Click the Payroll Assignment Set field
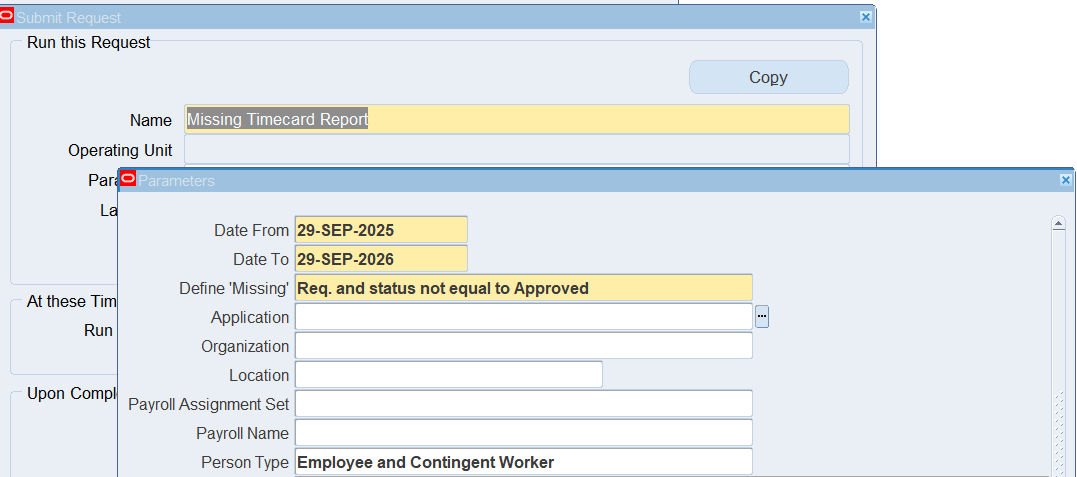 522,404
